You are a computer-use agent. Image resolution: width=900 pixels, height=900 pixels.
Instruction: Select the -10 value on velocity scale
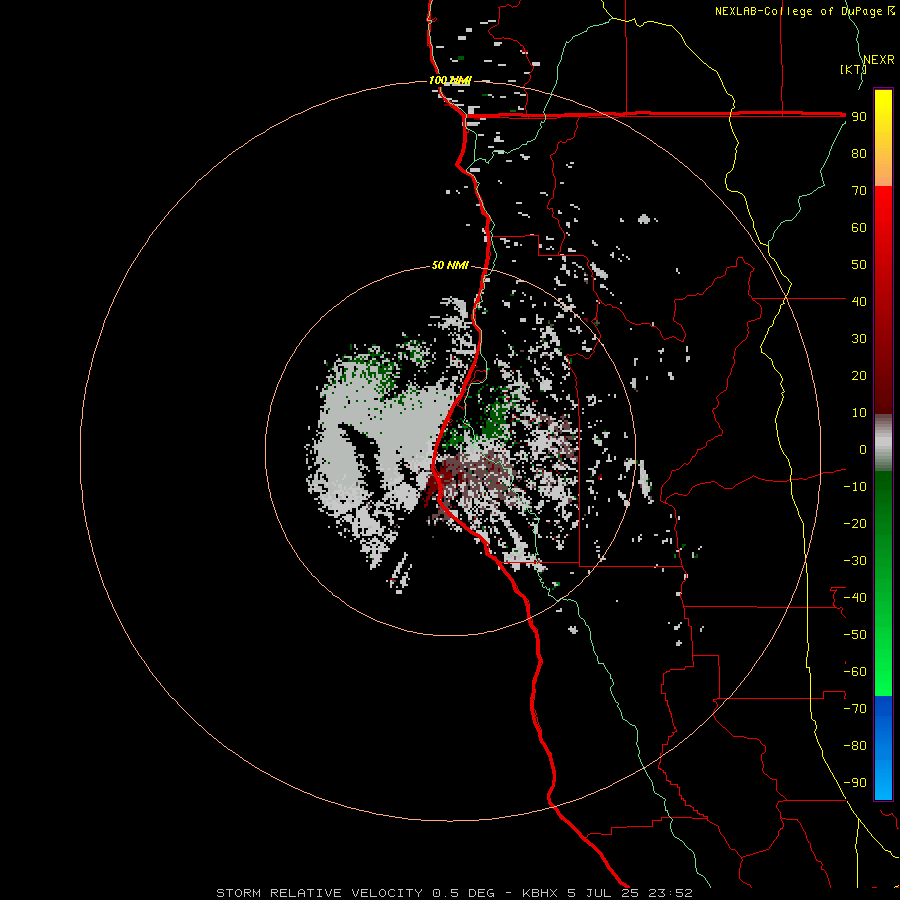(x=855, y=487)
